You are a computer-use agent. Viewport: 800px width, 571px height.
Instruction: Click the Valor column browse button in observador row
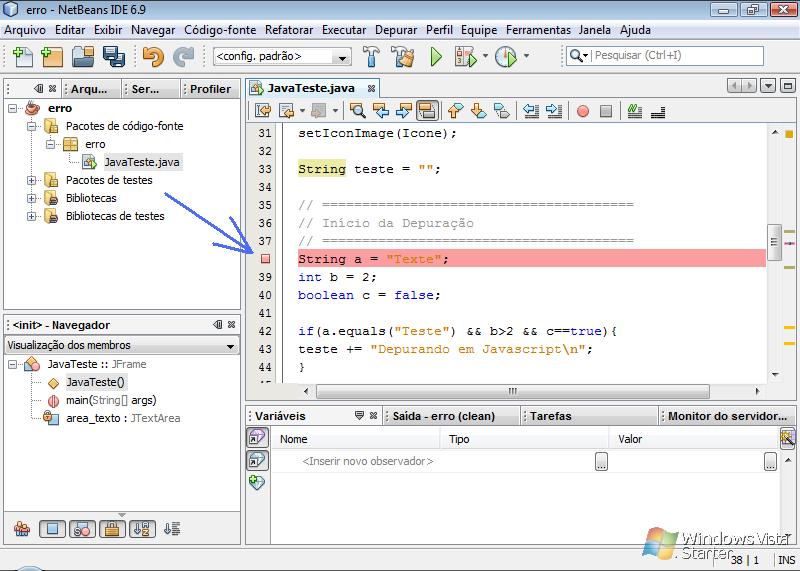770,461
